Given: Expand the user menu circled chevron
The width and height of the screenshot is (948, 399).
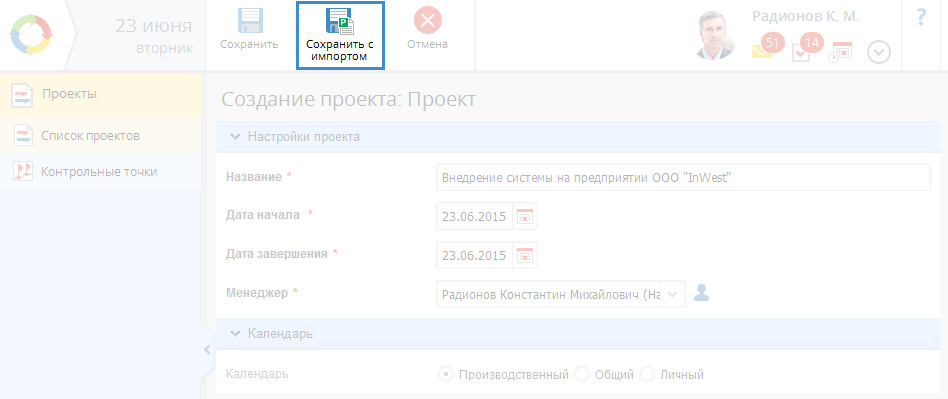Looking at the screenshot, I should (879, 53).
